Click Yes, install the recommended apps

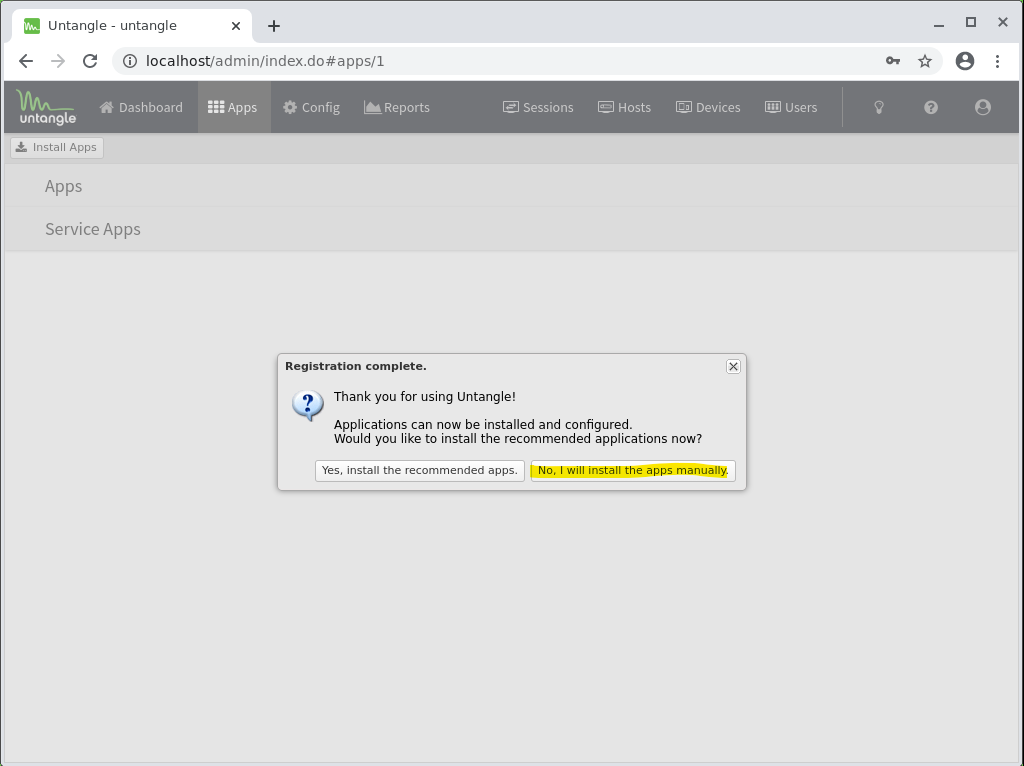tap(420, 471)
